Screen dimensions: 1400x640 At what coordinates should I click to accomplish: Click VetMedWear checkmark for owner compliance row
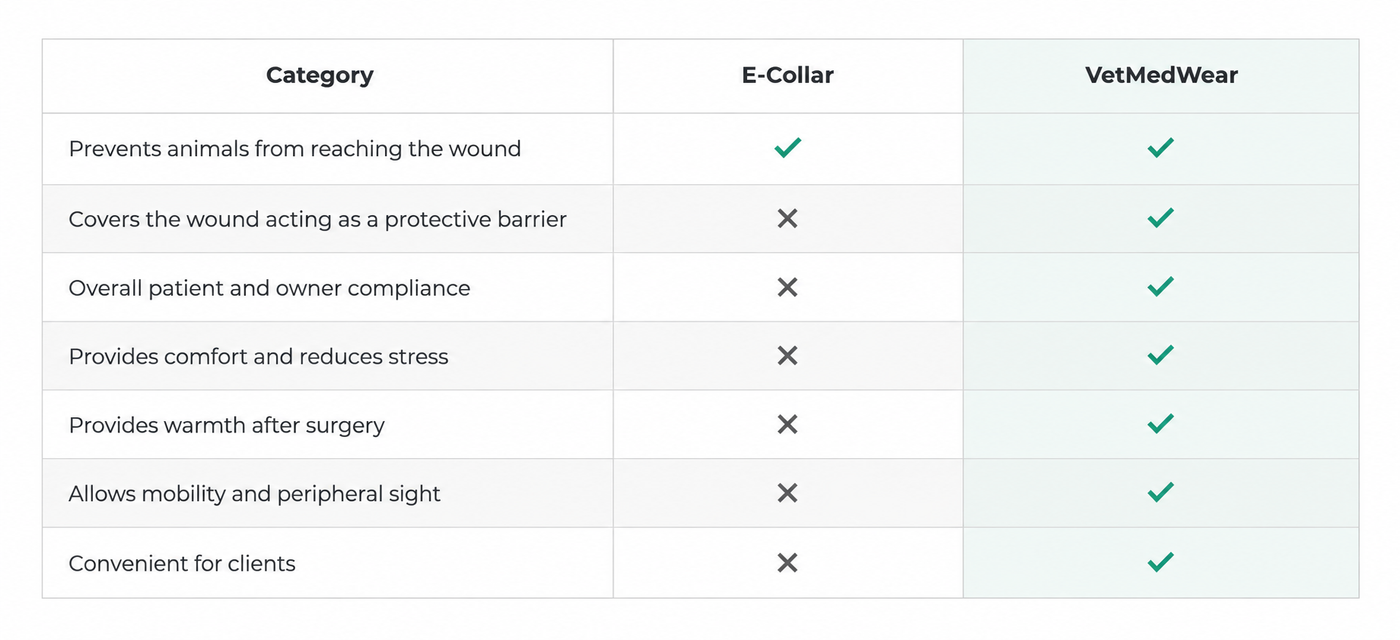(x=1160, y=286)
